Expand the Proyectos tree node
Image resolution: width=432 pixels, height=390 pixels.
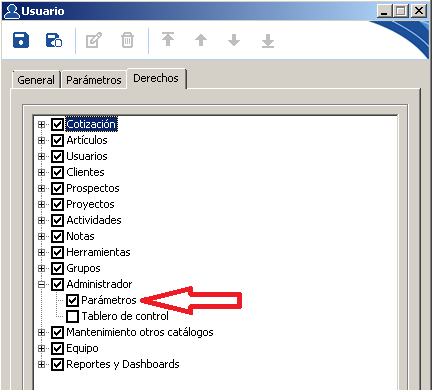pos(41,204)
